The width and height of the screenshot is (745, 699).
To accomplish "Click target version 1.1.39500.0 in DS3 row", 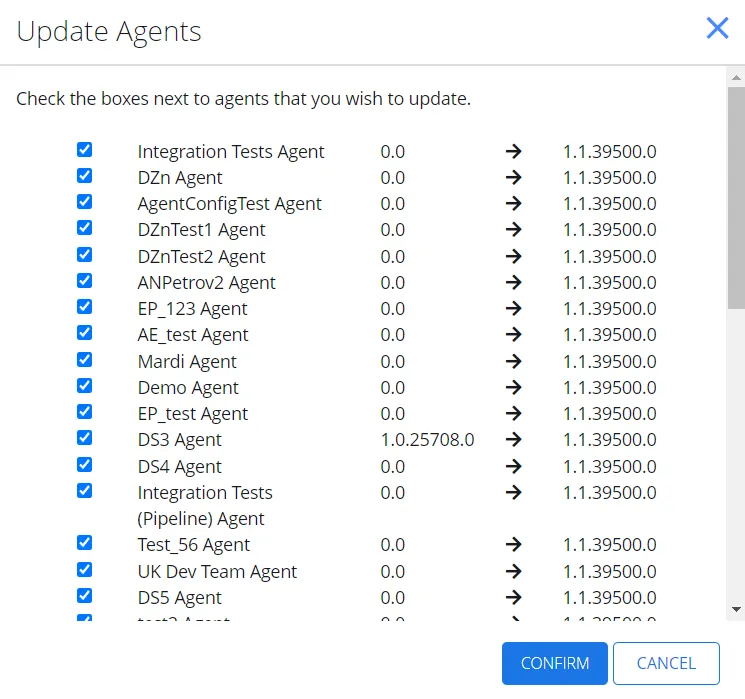I will pyautogui.click(x=610, y=440).
